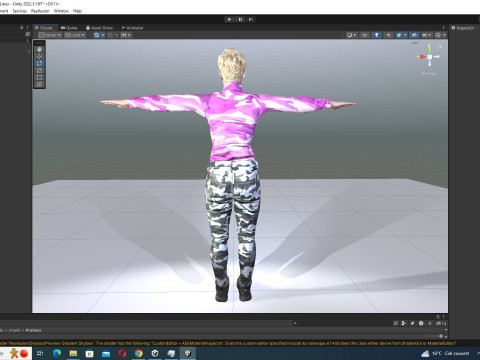
Task: Open Mail app from the taskbar
Action: click(x=106, y=353)
